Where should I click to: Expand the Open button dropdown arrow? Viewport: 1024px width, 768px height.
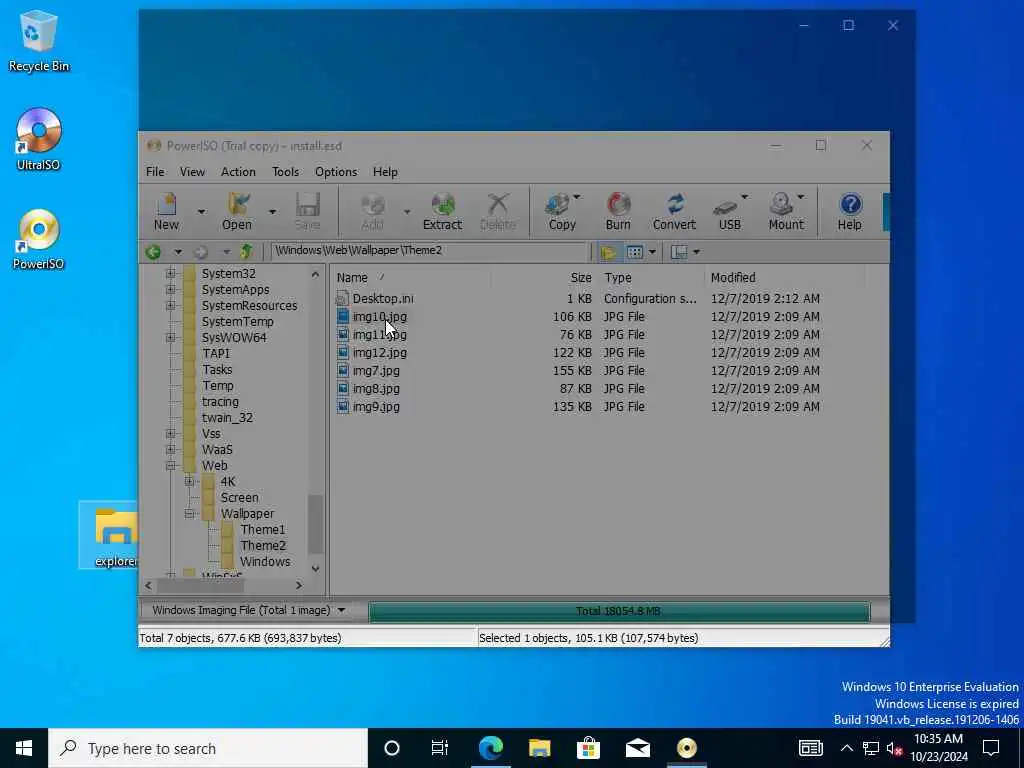click(272, 212)
